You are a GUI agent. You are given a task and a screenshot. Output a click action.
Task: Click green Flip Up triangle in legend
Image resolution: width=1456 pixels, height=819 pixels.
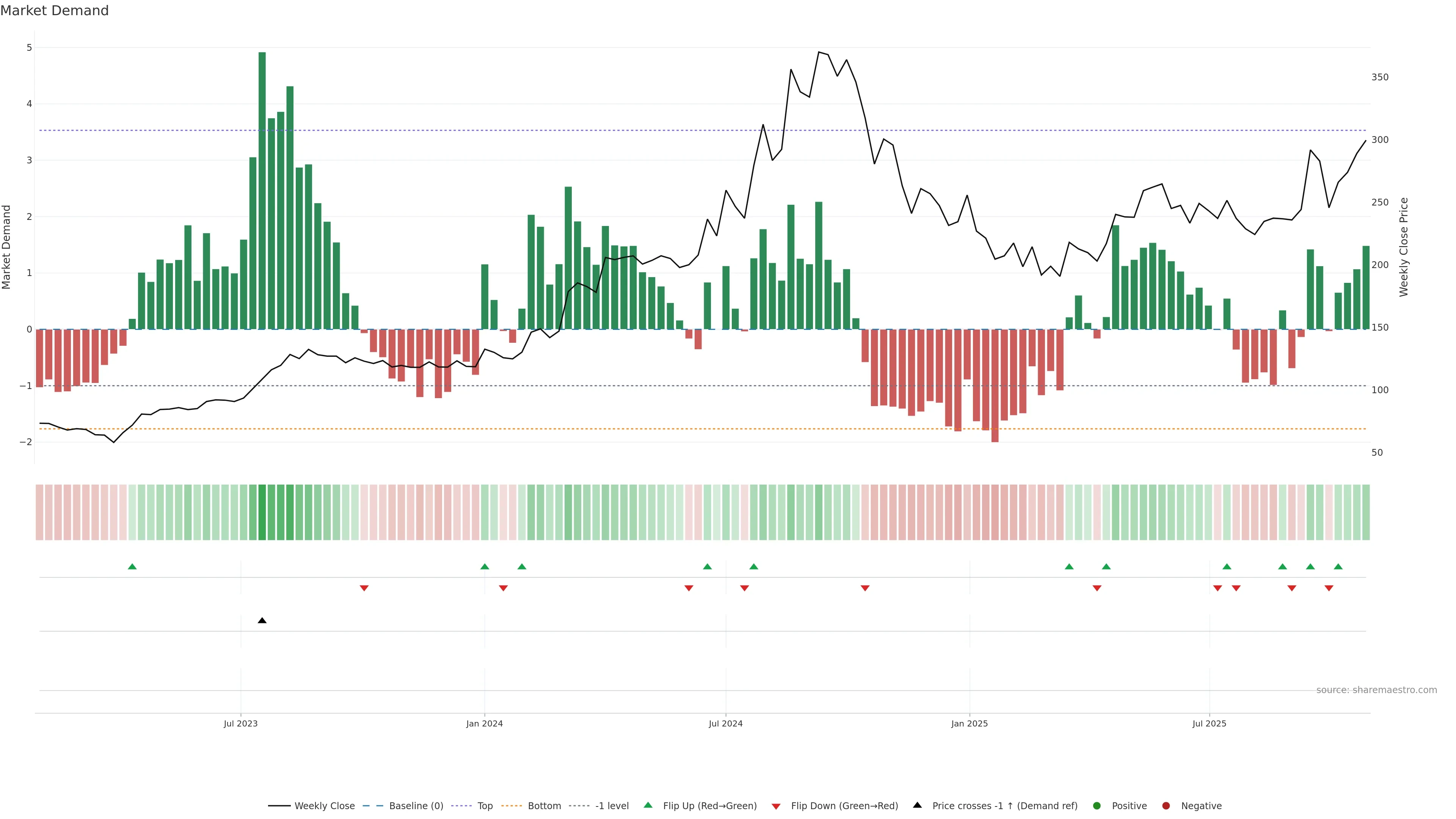click(x=648, y=805)
